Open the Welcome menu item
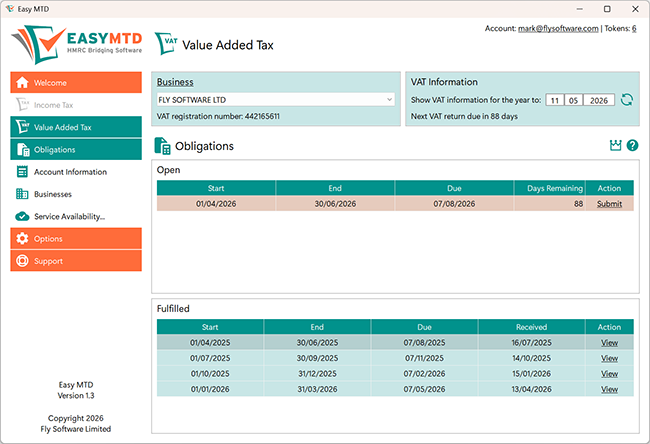 (x=76, y=82)
